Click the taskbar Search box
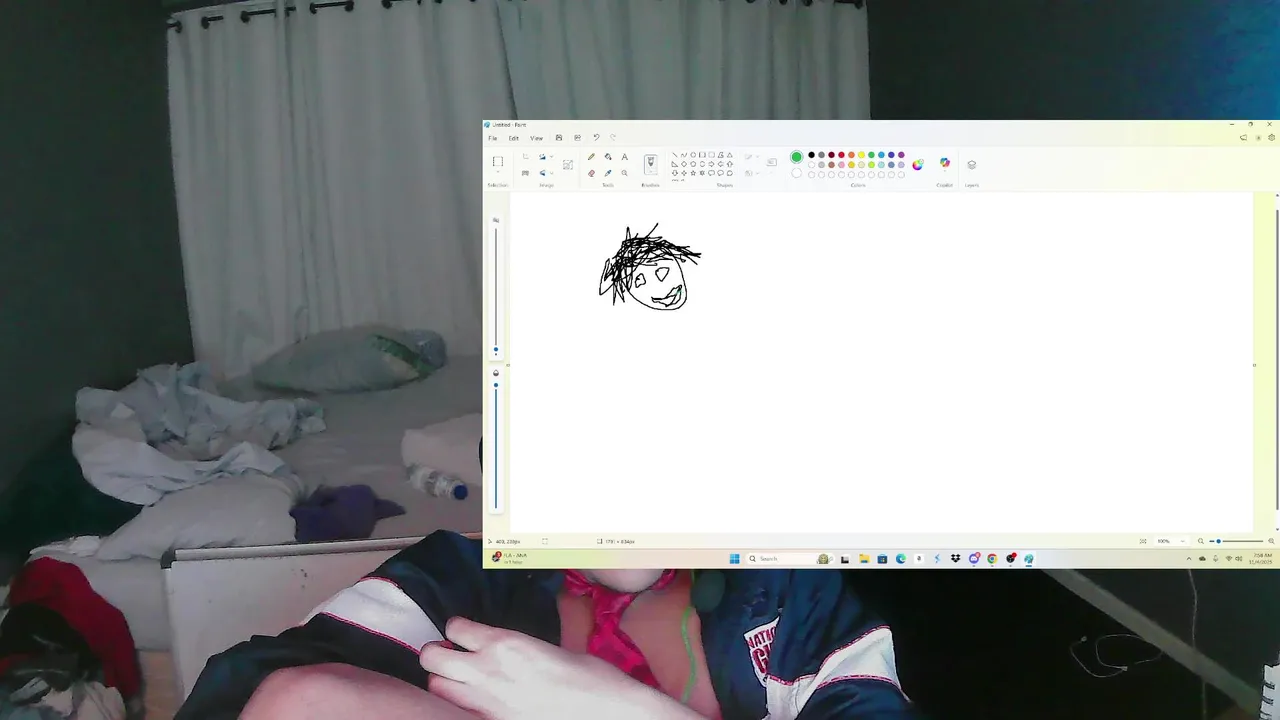1280x720 pixels. point(792,559)
